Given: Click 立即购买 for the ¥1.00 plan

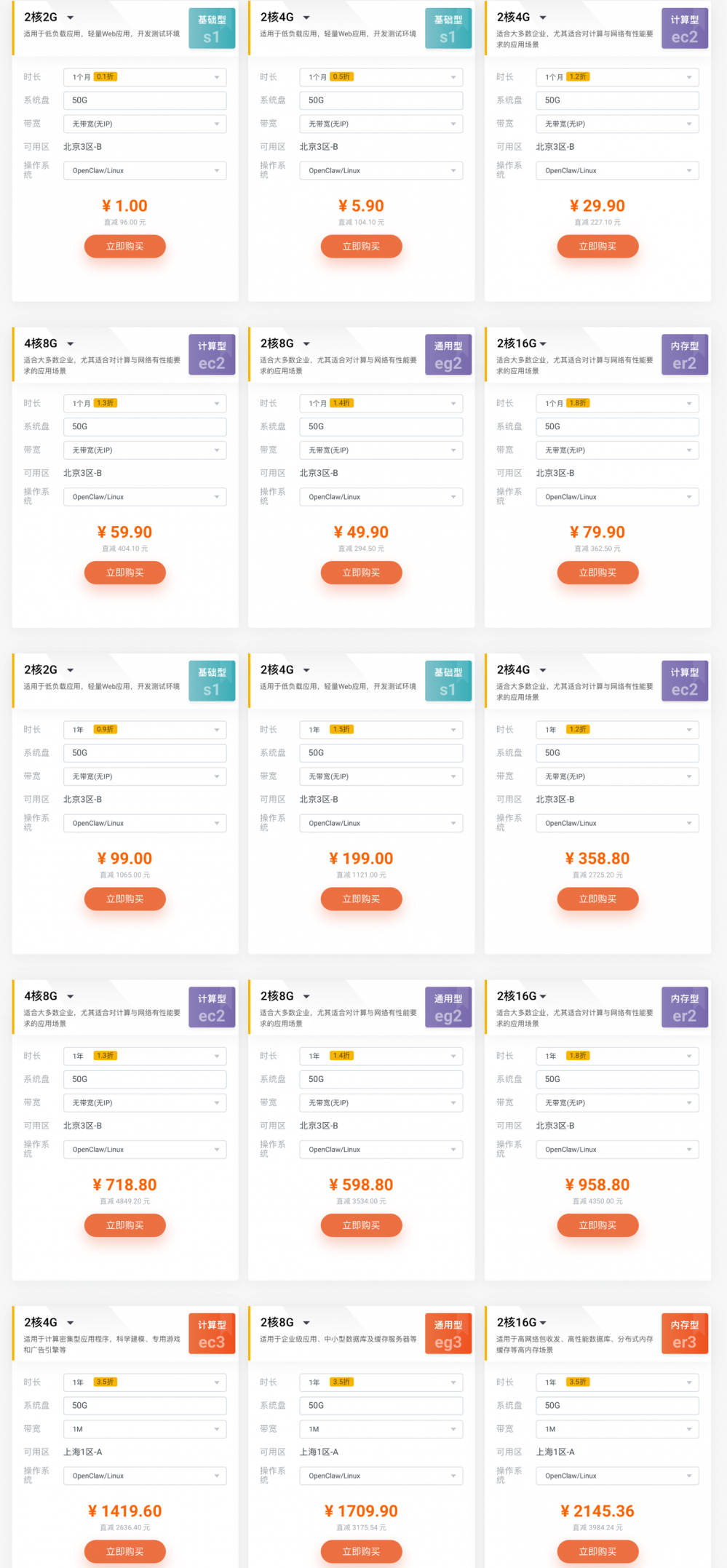Looking at the screenshot, I should point(125,247).
